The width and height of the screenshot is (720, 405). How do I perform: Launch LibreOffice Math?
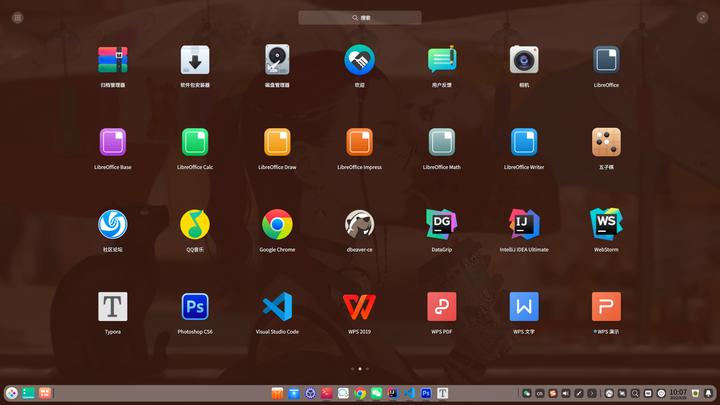[441, 142]
